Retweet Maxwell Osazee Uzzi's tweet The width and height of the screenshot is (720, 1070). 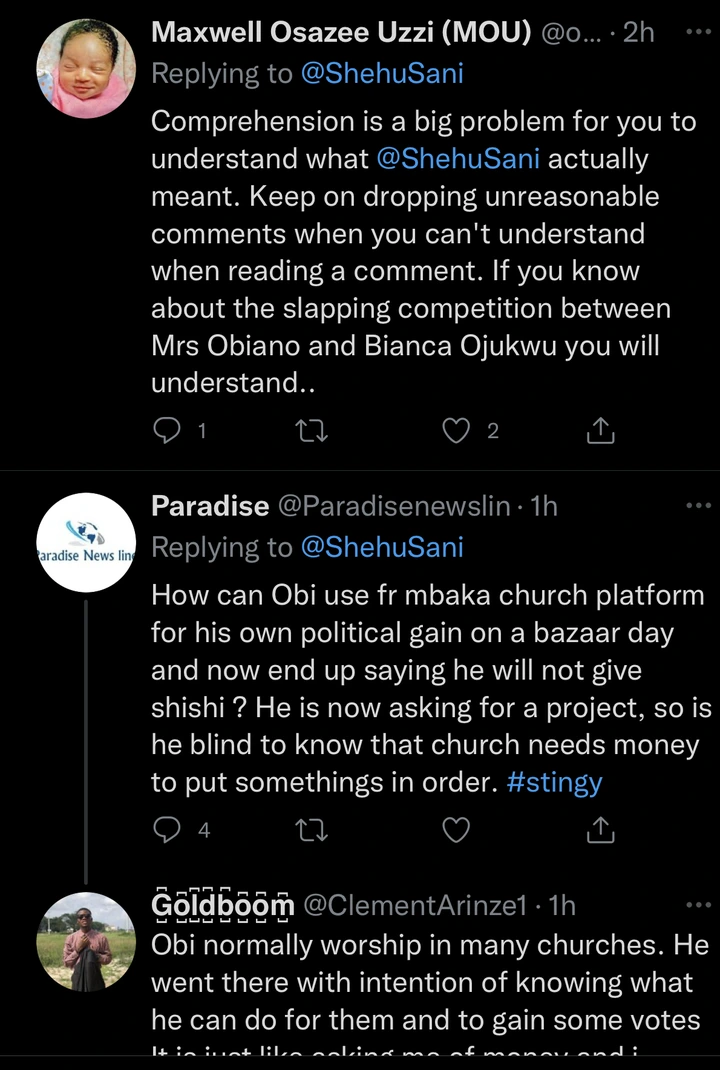313,431
